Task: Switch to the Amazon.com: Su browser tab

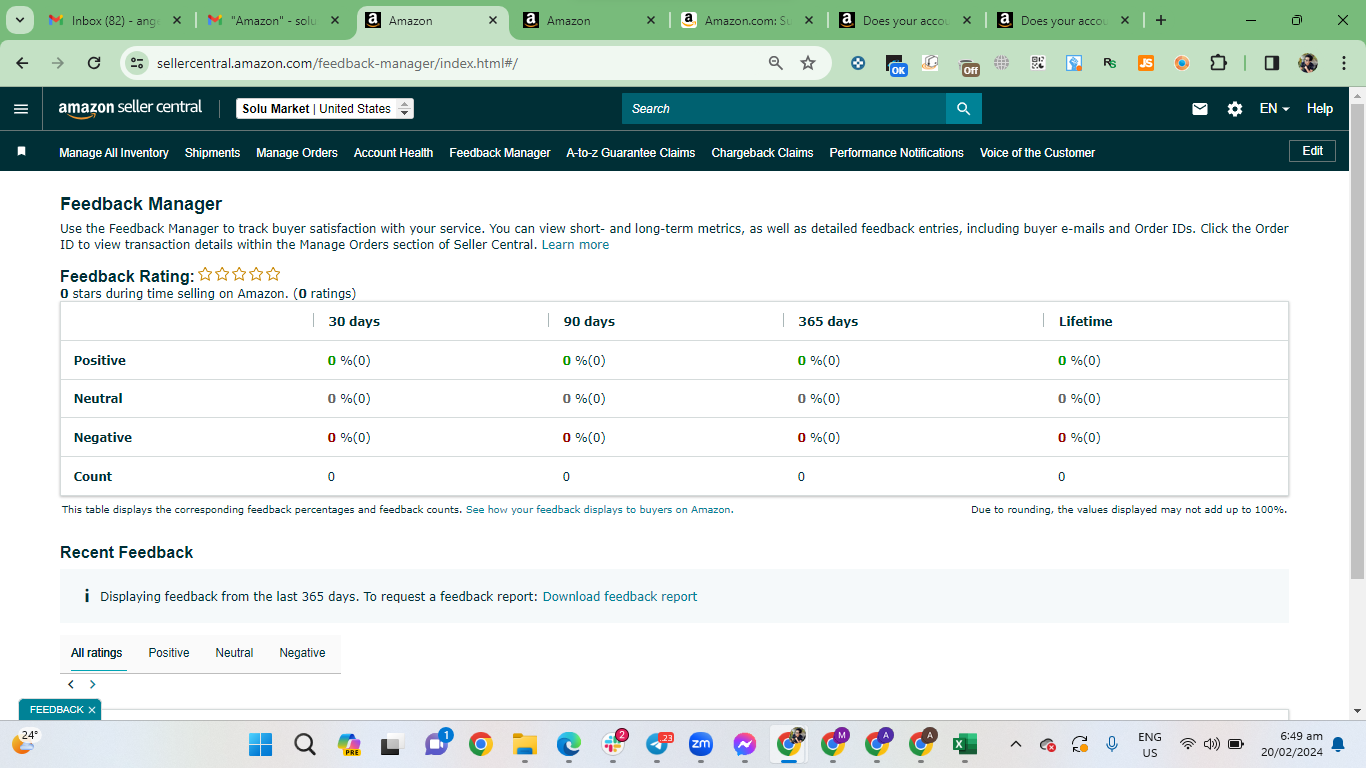Action: (x=747, y=20)
